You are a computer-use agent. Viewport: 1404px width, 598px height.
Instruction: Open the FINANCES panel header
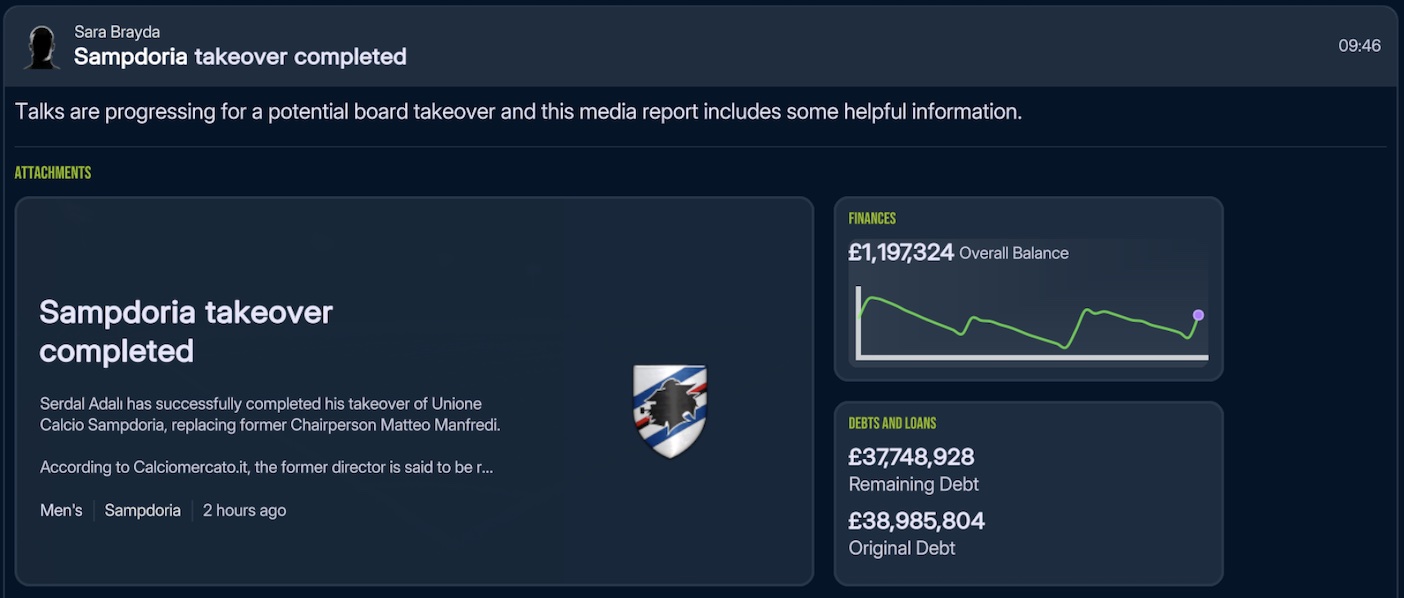tap(872, 218)
